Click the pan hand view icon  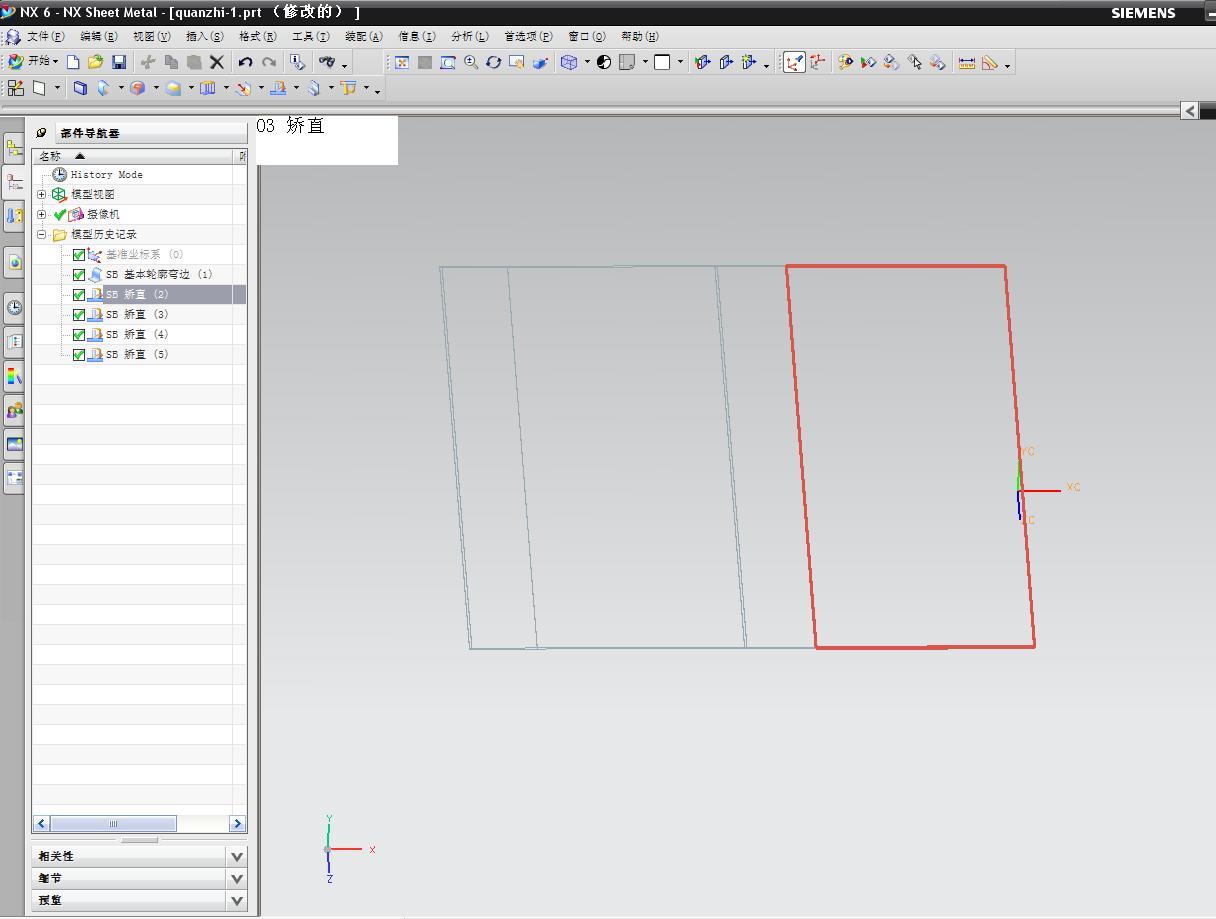pos(517,62)
